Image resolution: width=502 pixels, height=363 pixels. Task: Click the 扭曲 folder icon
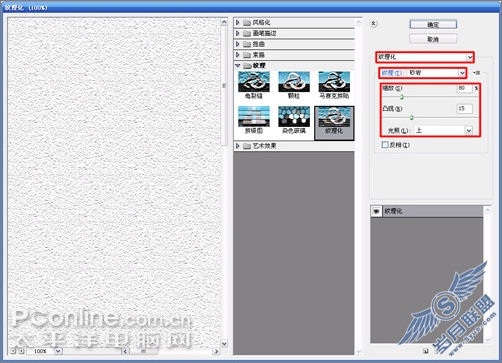point(247,44)
